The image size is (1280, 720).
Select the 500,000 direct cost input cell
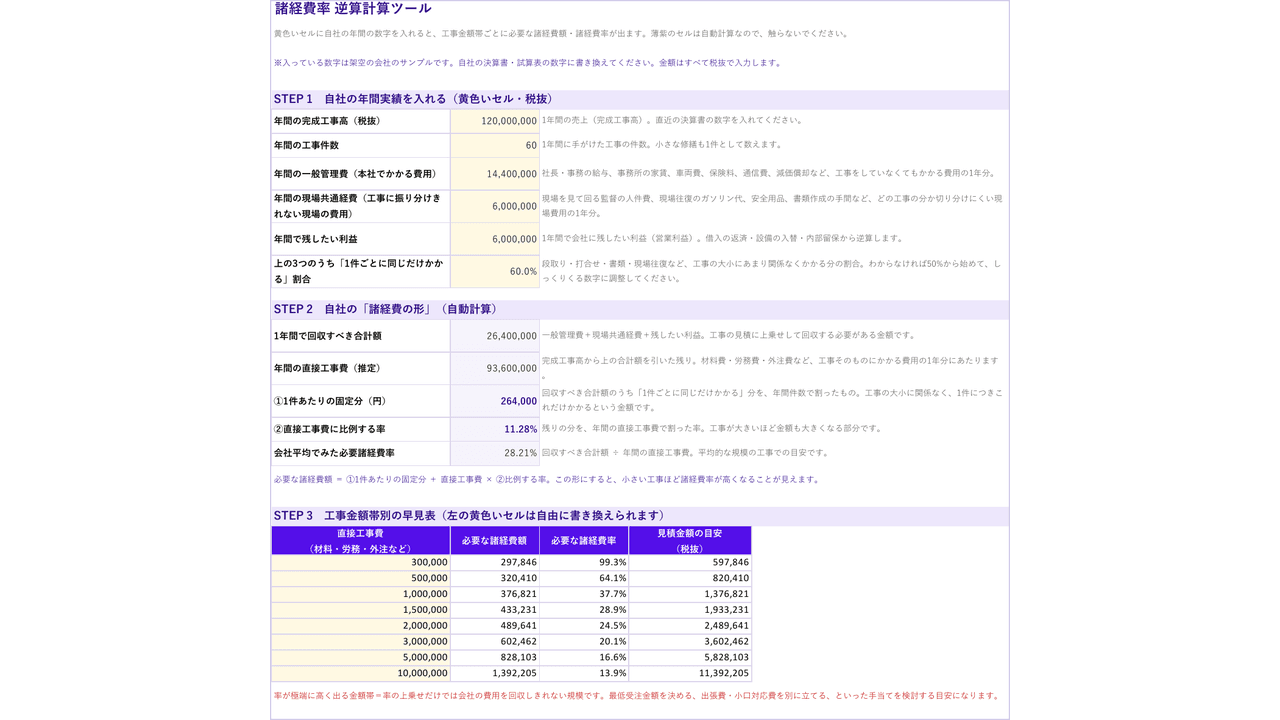point(360,578)
